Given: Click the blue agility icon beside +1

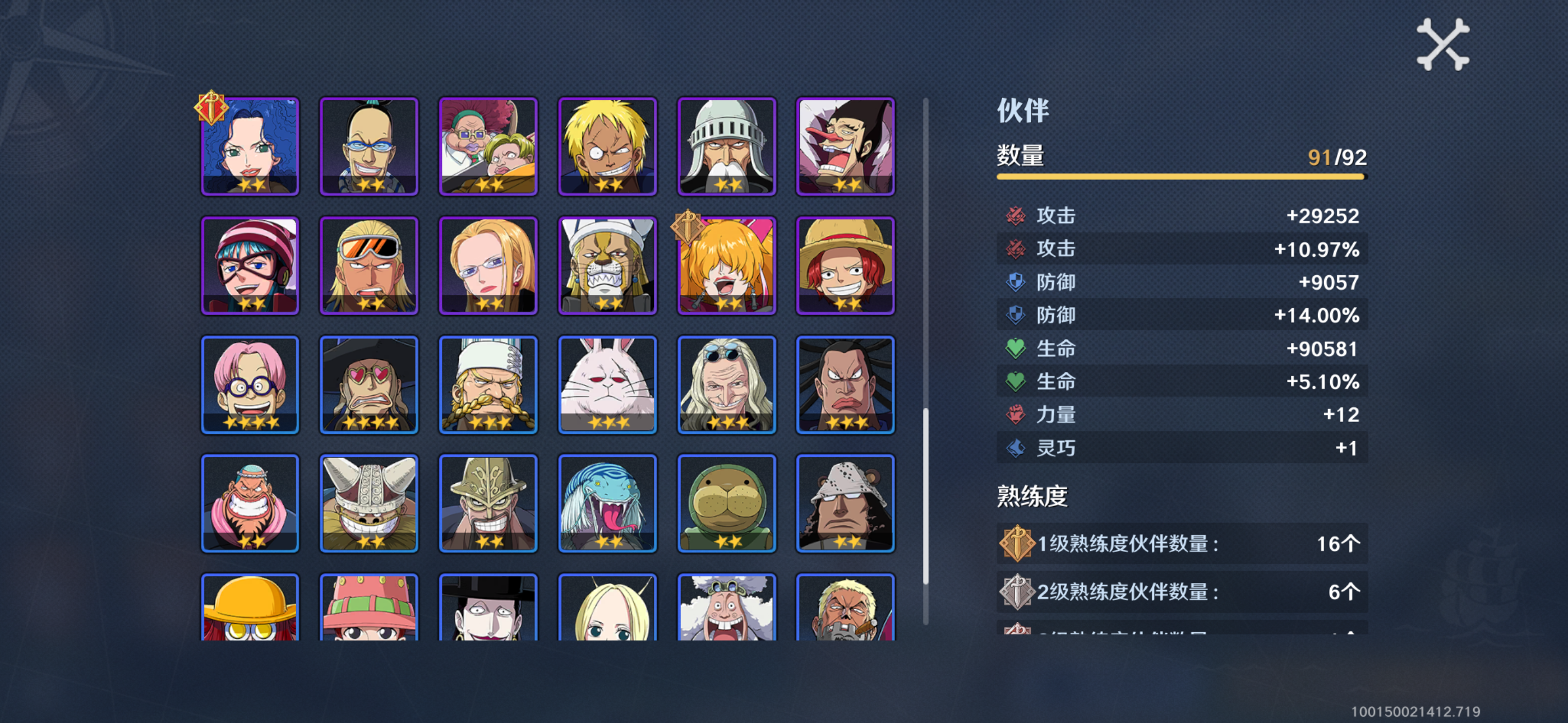Looking at the screenshot, I should [x=1014, y=448].
